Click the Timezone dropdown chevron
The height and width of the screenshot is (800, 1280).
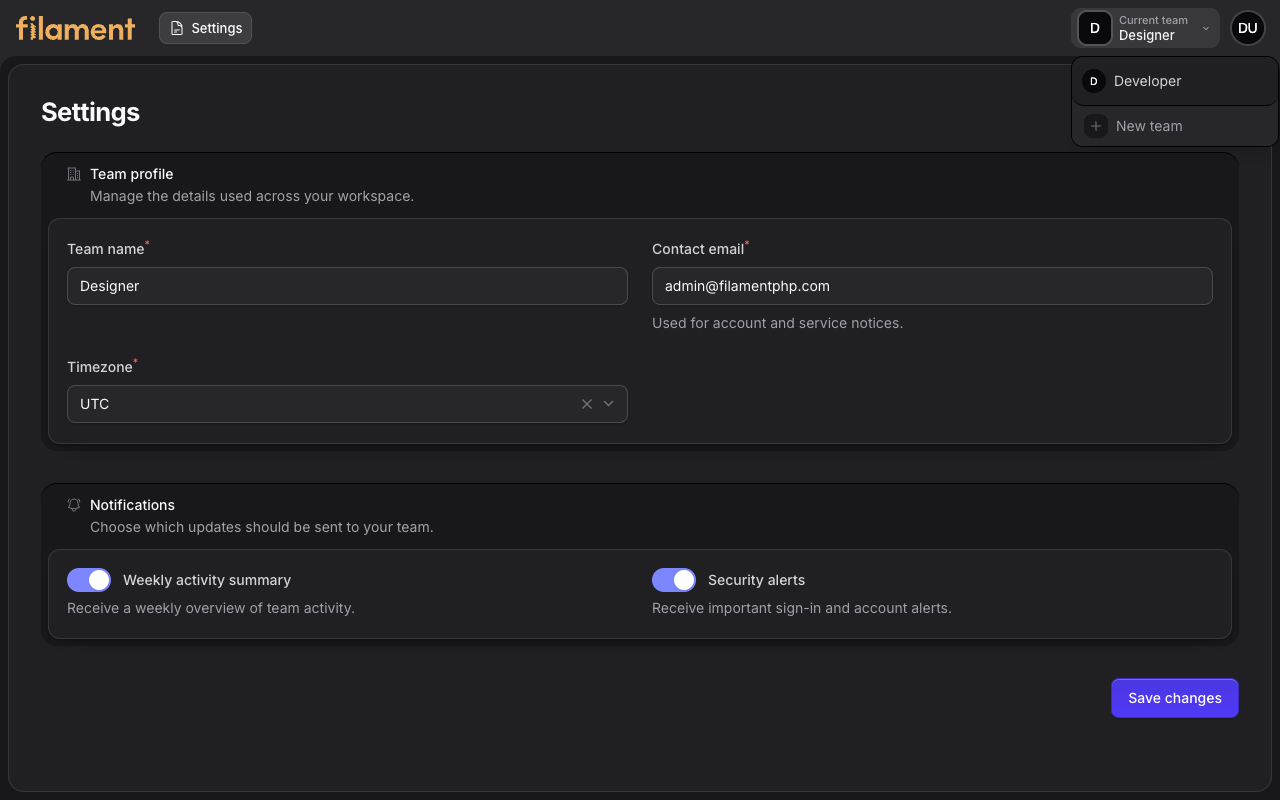pyautogui.click(x=608, y=404)
